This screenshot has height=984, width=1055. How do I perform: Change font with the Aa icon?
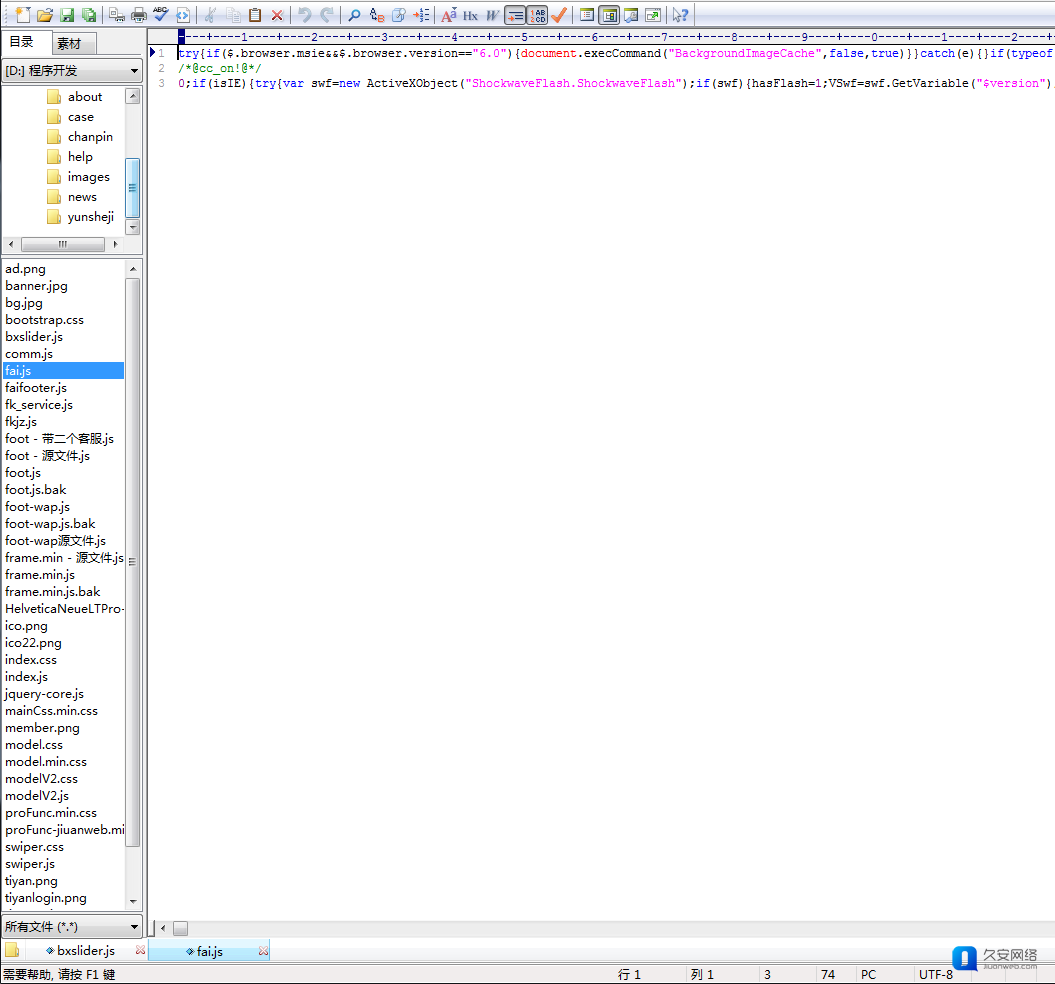(449, 15)
